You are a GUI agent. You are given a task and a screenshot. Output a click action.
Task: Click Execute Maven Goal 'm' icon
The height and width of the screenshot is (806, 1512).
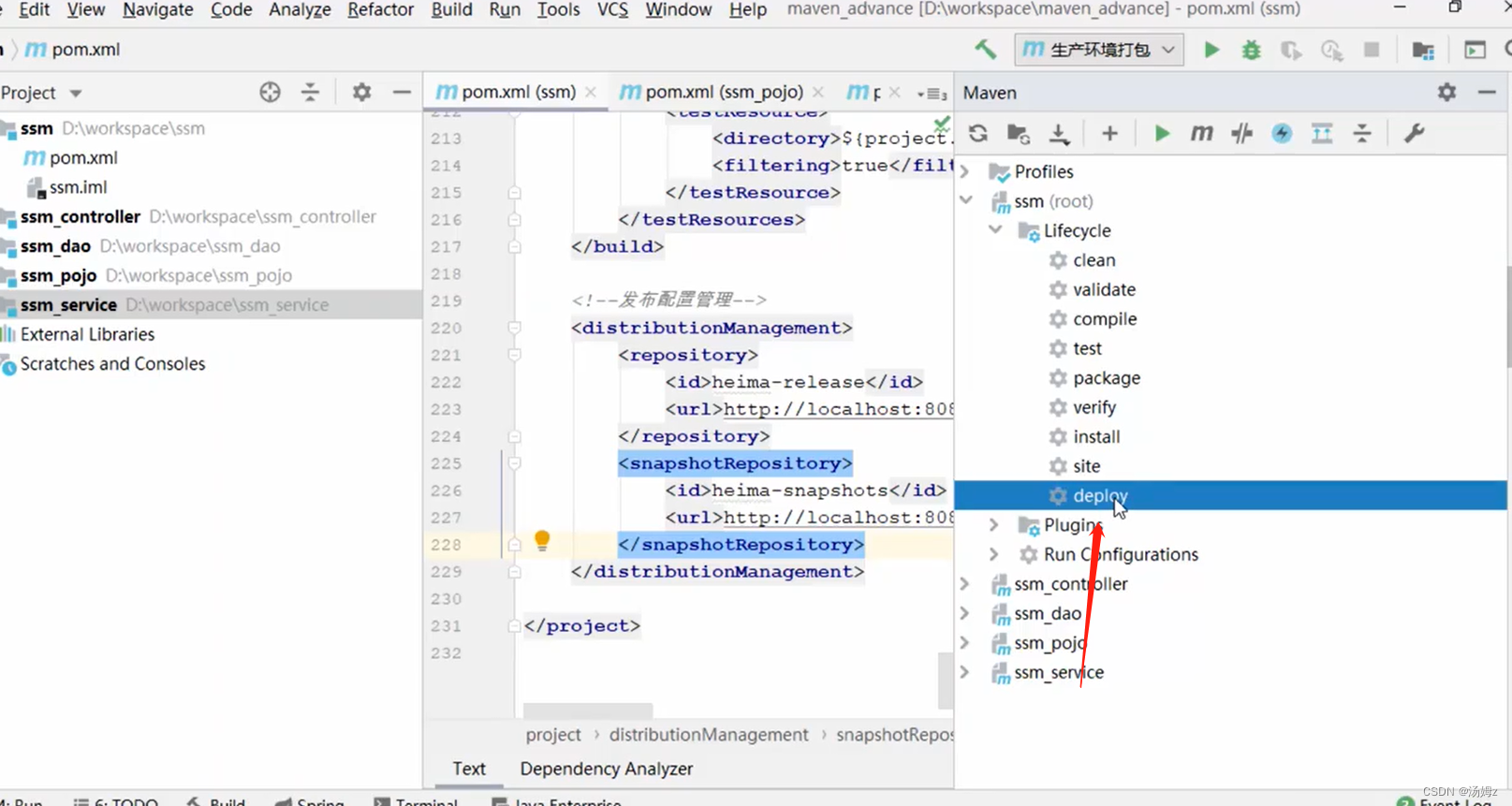tap(1202, 134)
